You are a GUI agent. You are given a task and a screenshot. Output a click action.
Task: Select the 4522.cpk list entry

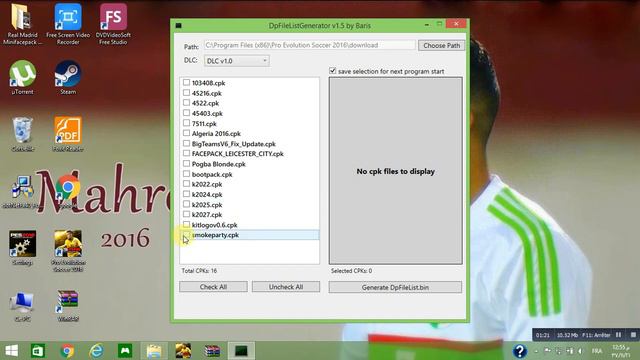pyautogui.click(x=205, y=103)
